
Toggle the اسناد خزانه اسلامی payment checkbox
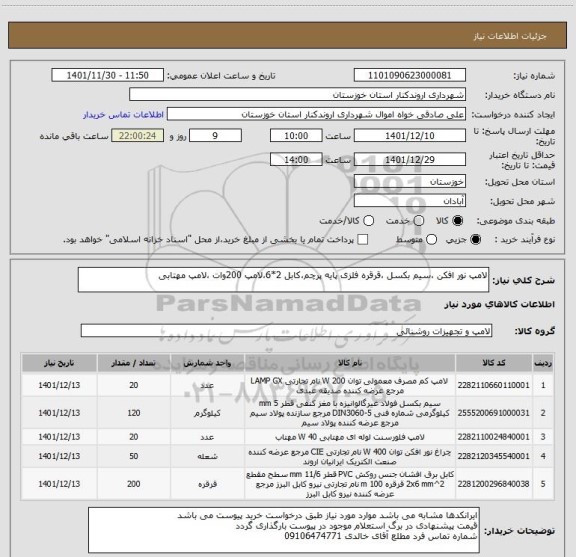[363, 240]
